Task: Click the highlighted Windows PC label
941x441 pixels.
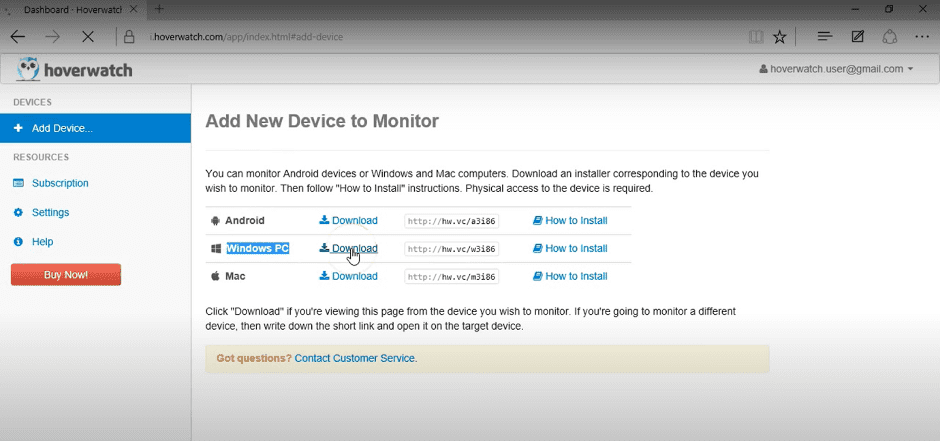Action: [257, 248]
